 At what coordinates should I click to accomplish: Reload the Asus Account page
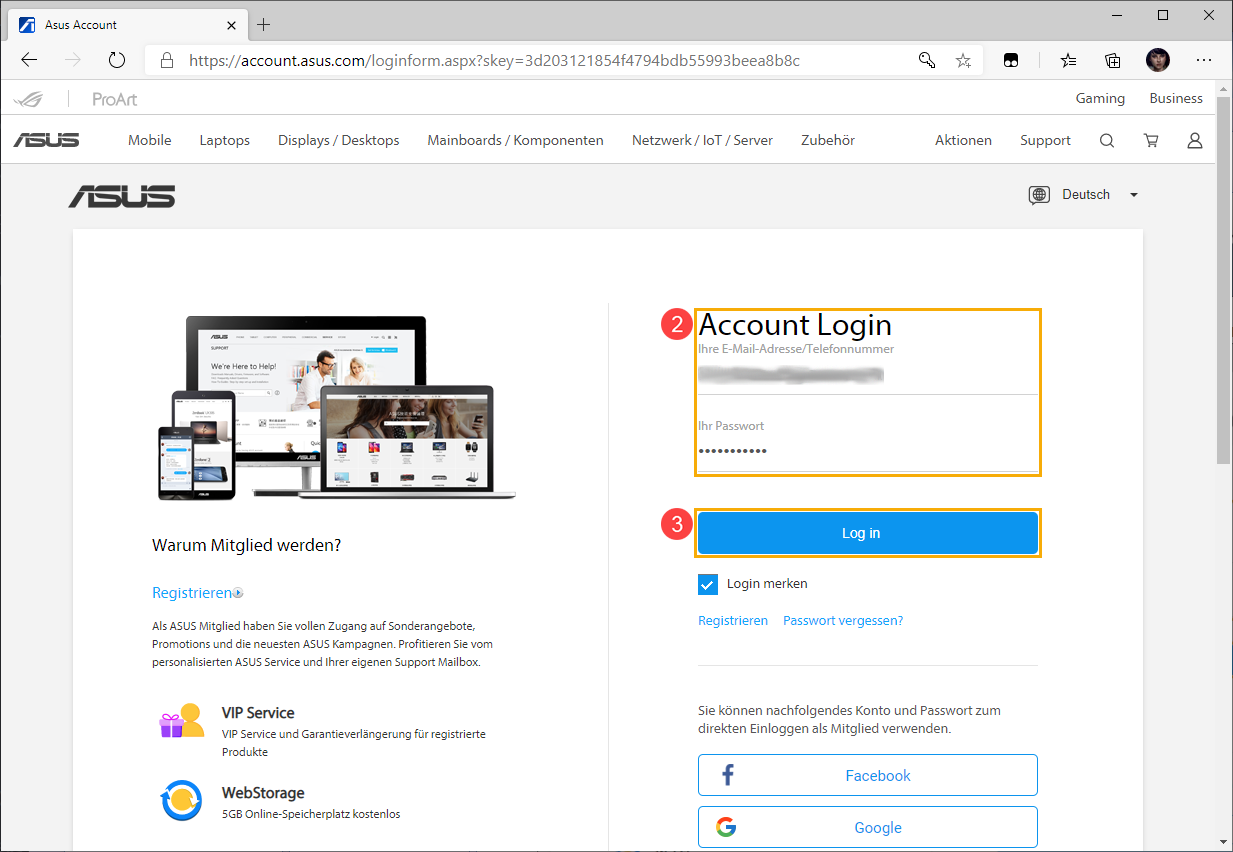(117, 60)
